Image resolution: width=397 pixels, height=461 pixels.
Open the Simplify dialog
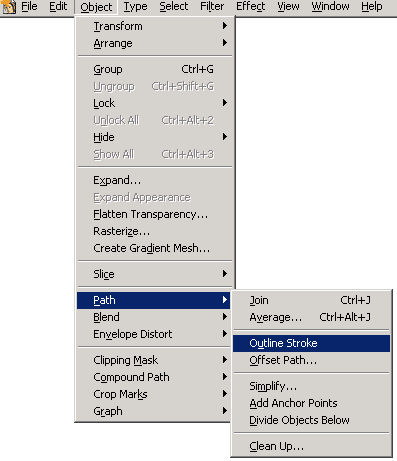click(x=311, y=386)
